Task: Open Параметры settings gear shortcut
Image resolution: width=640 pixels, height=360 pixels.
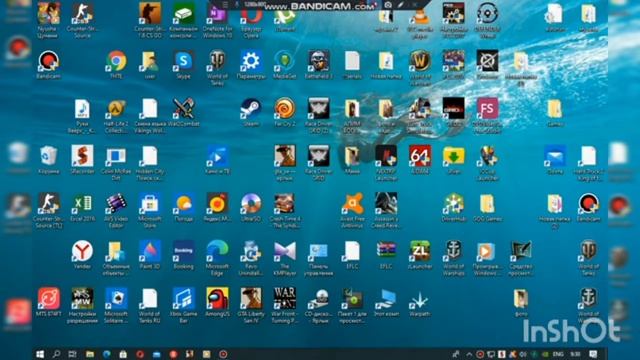Action: point(251,62)
